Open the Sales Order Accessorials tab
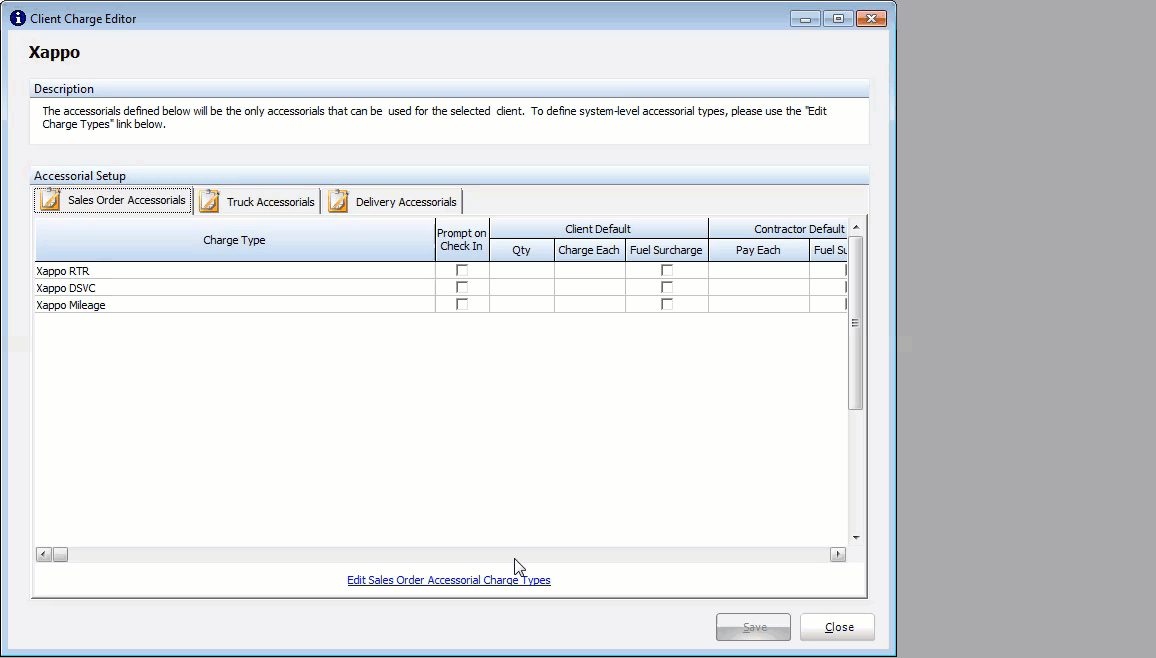 click(x=113, y=200)
